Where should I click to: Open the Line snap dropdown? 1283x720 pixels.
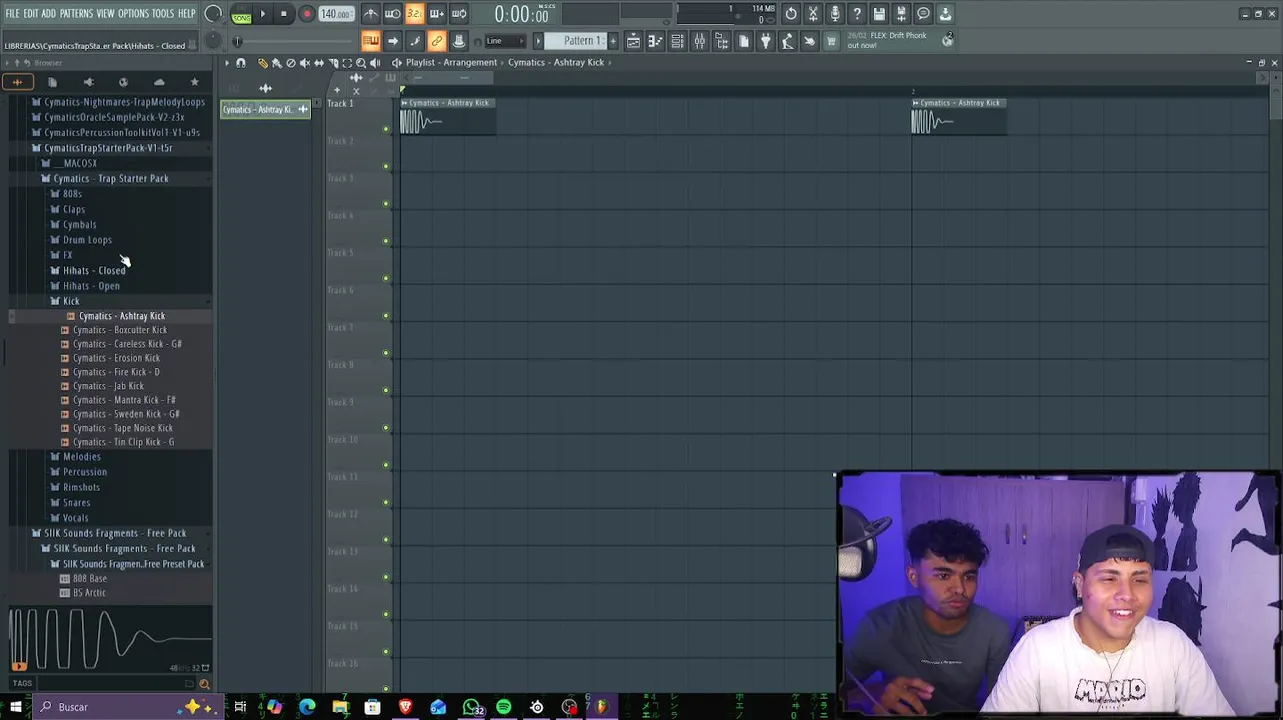click(x=505, y=41)
